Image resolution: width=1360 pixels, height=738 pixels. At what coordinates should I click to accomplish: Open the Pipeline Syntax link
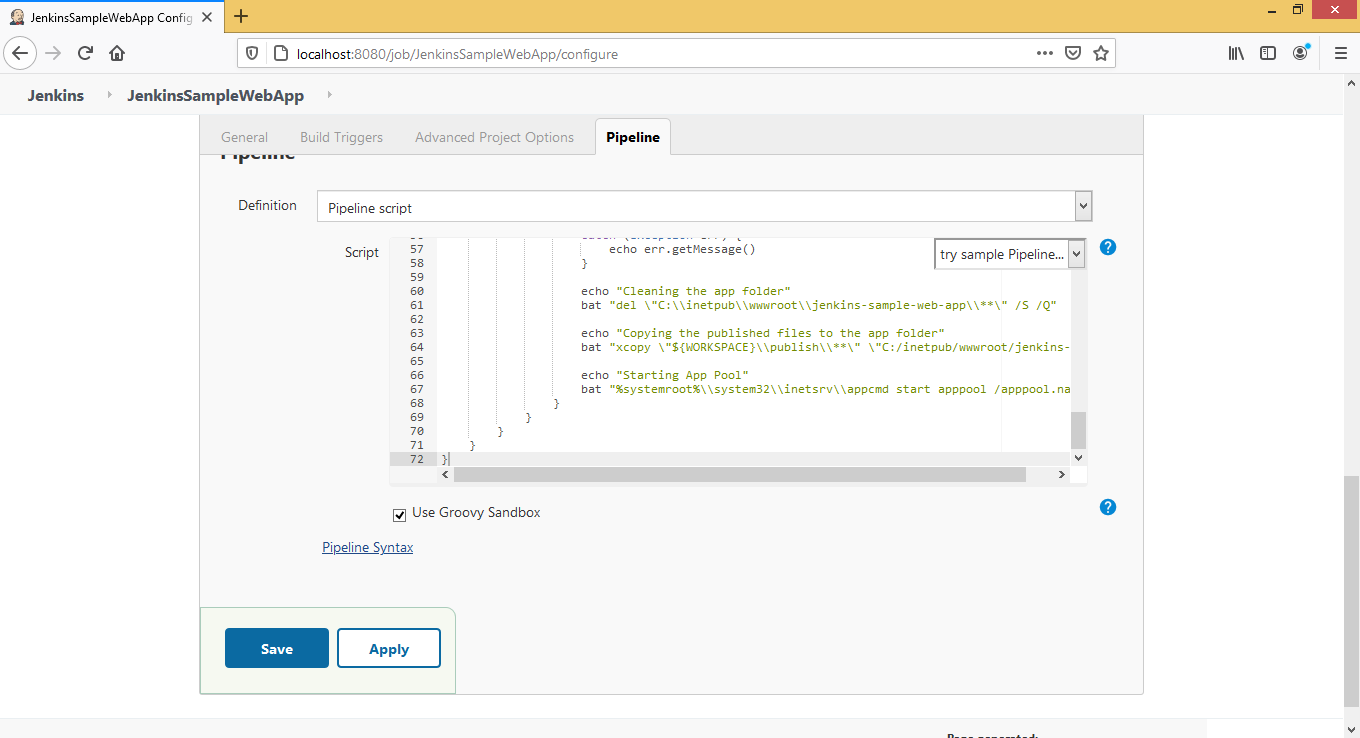click(x=367, y=547)
